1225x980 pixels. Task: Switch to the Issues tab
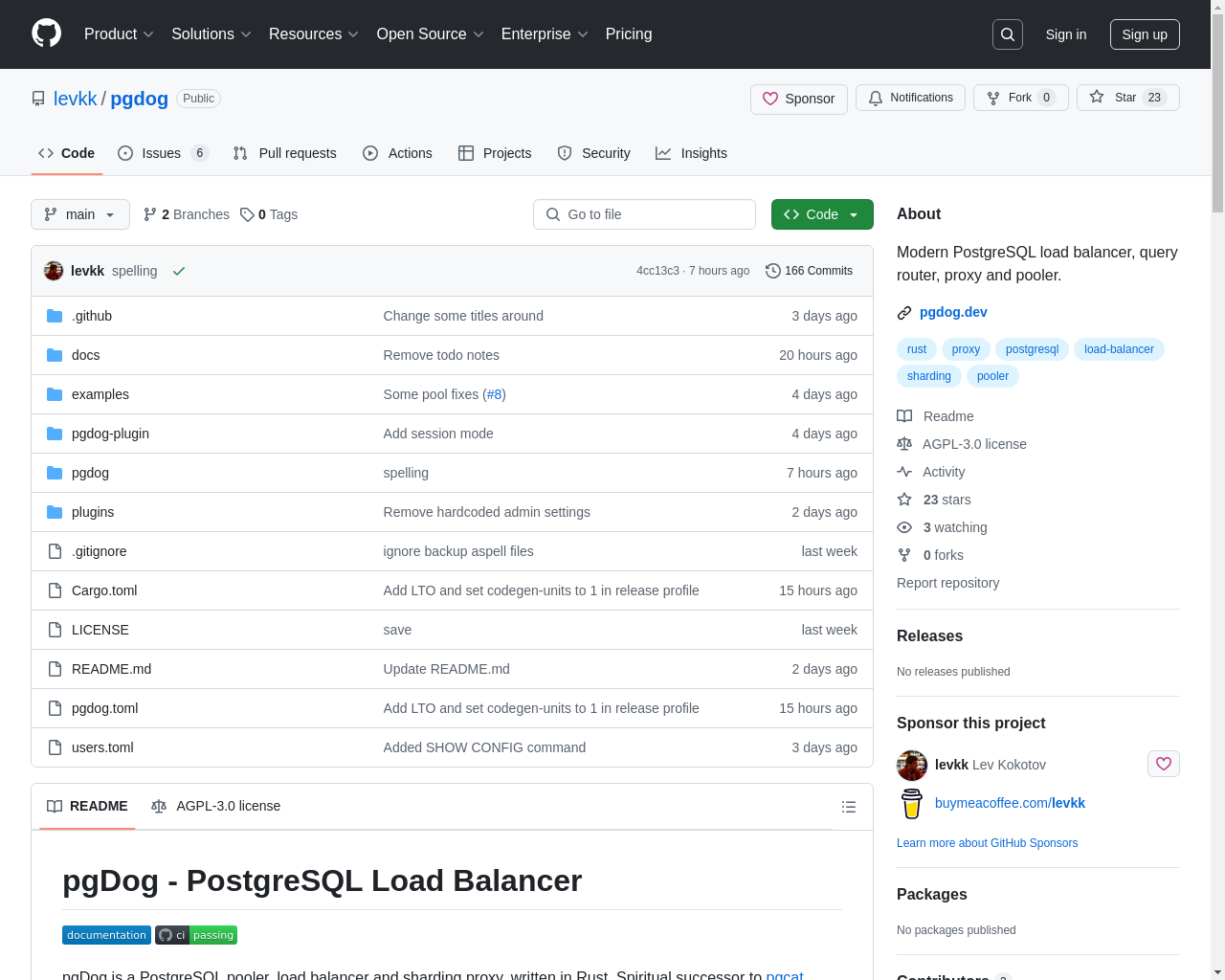[163, 153]
